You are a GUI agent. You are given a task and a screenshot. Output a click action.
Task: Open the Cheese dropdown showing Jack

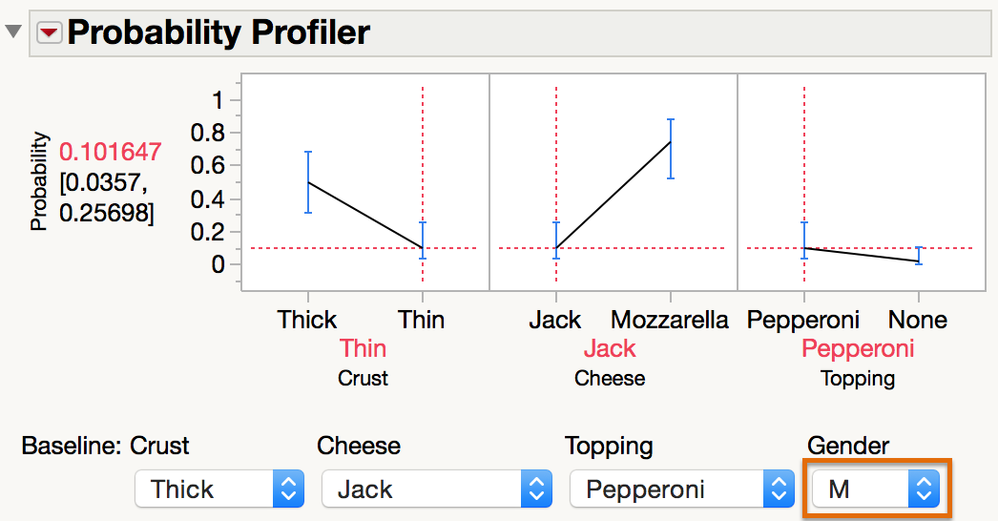[437, 489]
